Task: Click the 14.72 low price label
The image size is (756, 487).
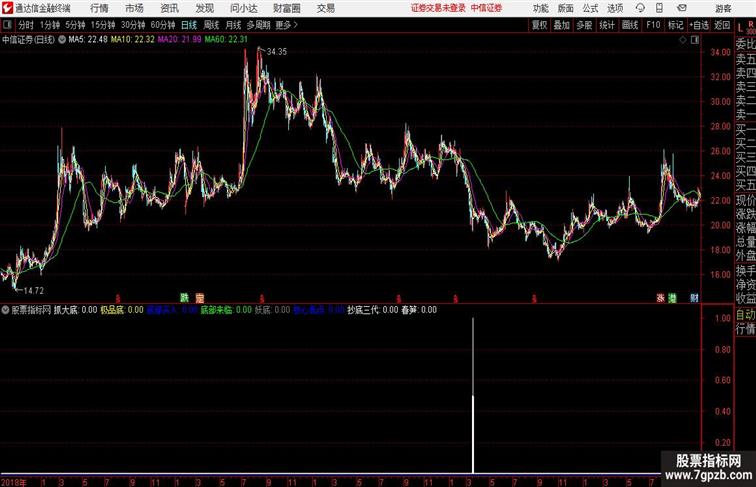Action: [x=33, y=291]
